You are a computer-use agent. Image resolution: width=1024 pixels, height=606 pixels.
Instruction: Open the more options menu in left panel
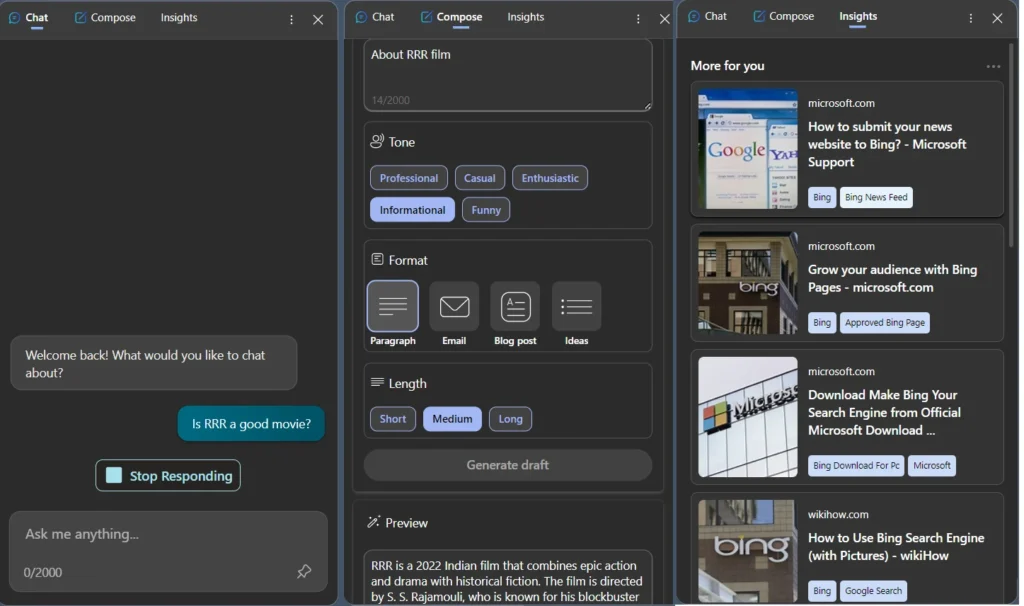pyautogui.click(x=291, y=20)
